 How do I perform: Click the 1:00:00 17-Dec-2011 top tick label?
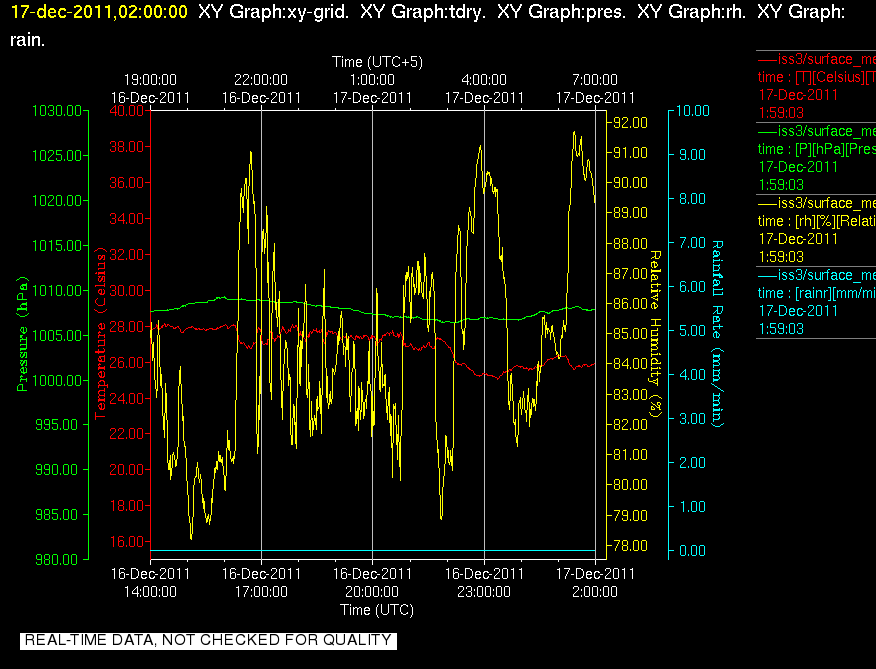click(372, 89)
